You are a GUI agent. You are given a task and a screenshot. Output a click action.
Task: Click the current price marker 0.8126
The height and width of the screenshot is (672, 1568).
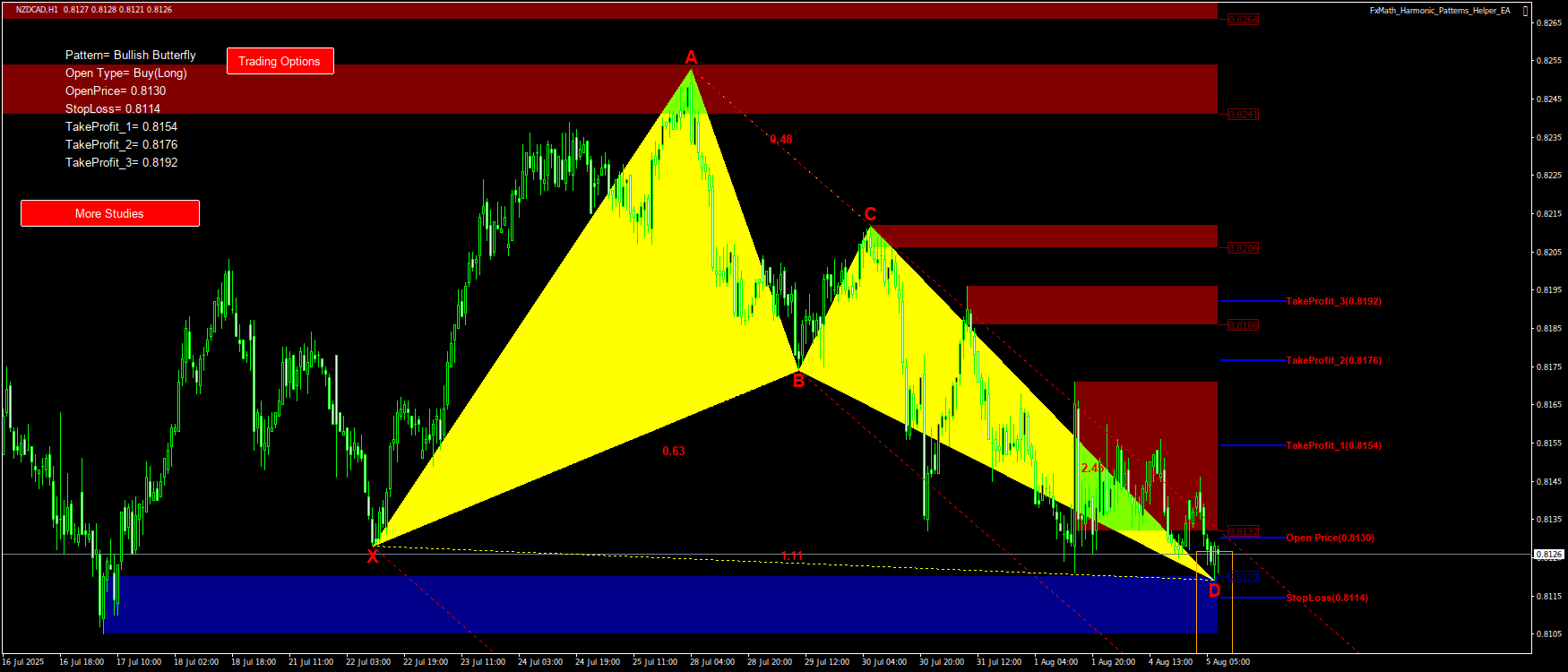1549,555
